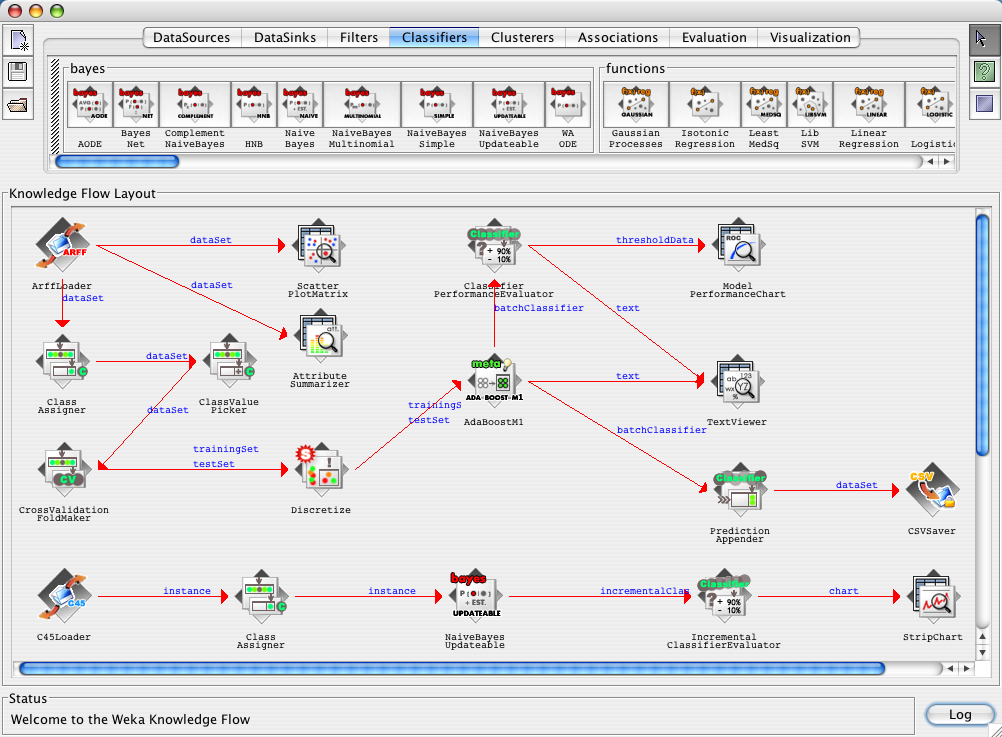Click layout horizontal scroll left arrow
Screen dimensions: 1002x737
tap(950, 669)
